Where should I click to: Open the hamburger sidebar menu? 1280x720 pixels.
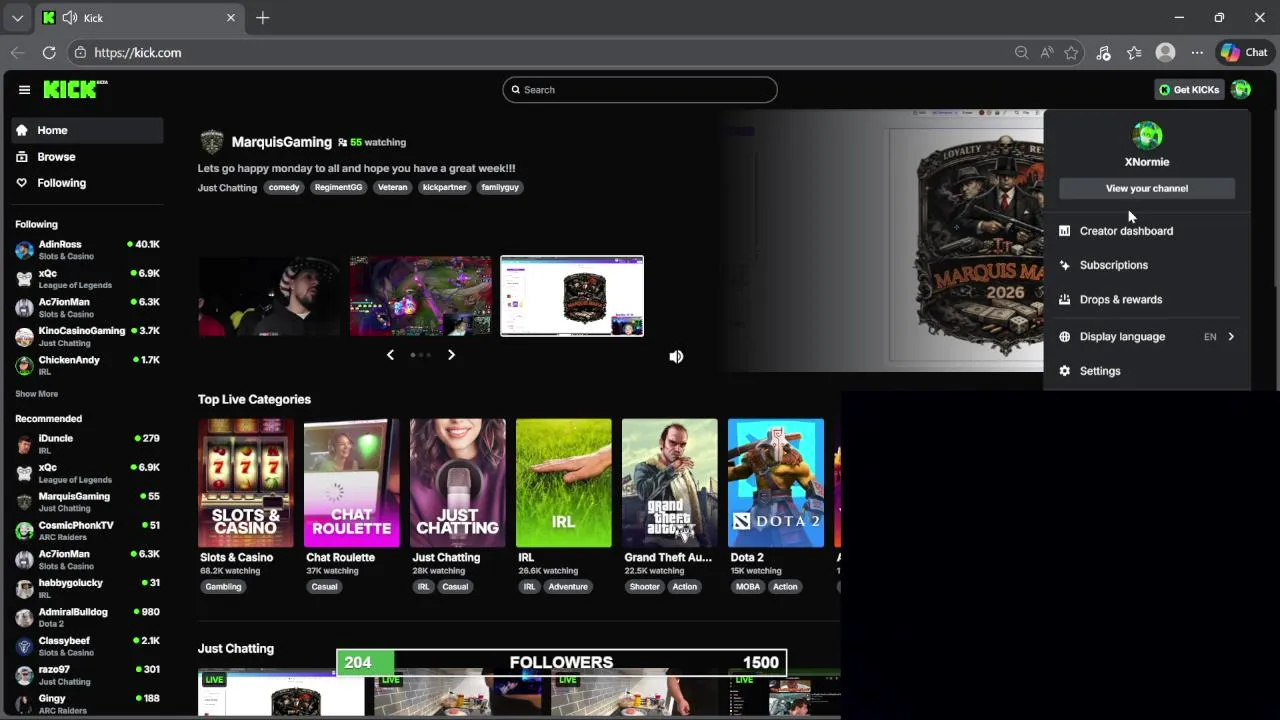coord(24,90)
